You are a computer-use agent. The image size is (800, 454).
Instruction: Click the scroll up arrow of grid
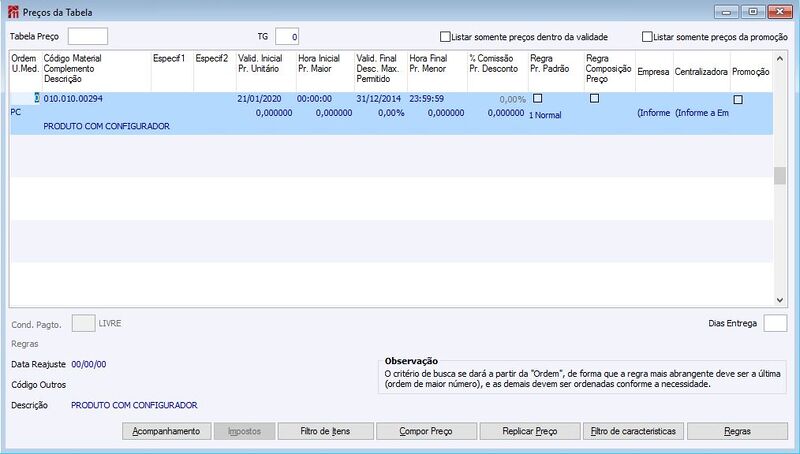click(x=780, y=59)
